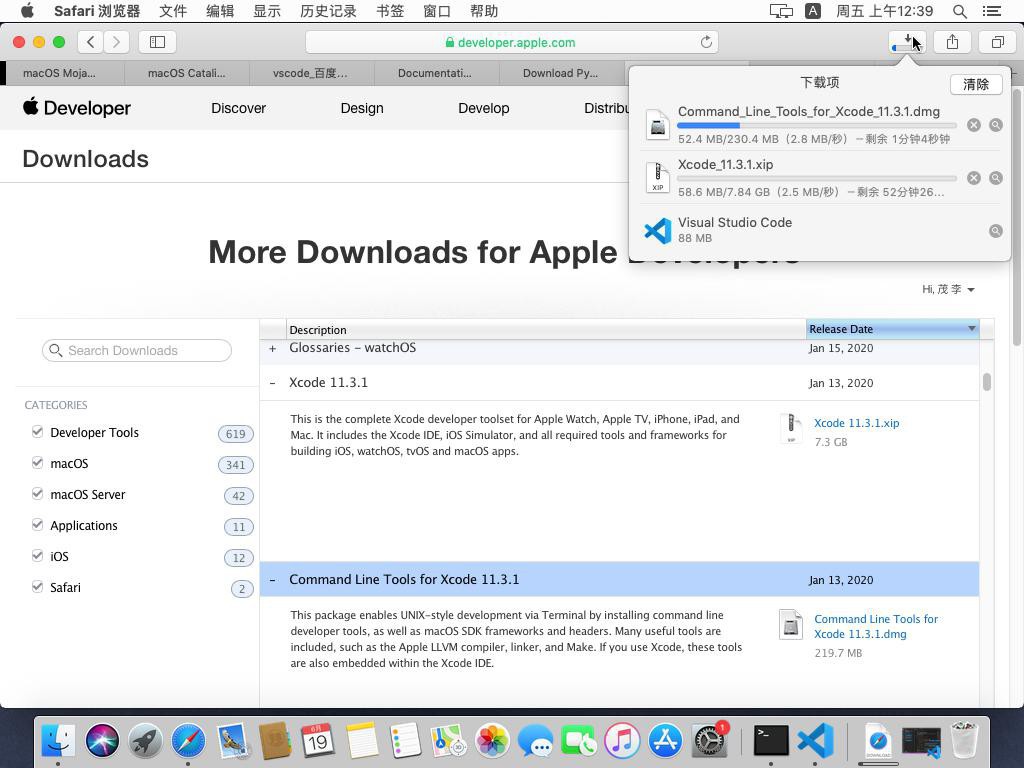Viewport: 1024px width, 768px height.
Task: Open the input source menu bar item
Action: tap(813, 11)
